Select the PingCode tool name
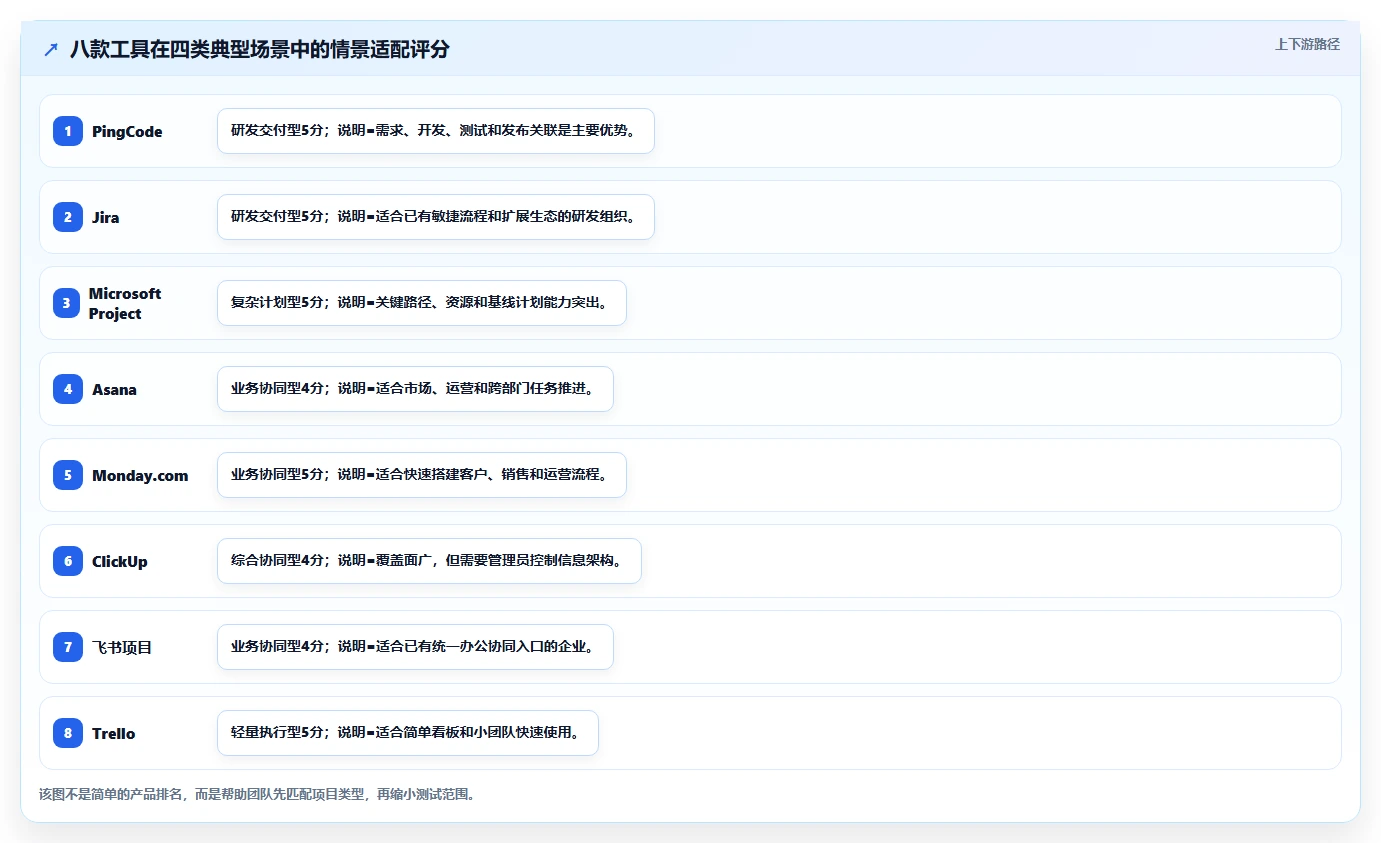The width and height of the screenshot is (1381, 843). (127, 131)
